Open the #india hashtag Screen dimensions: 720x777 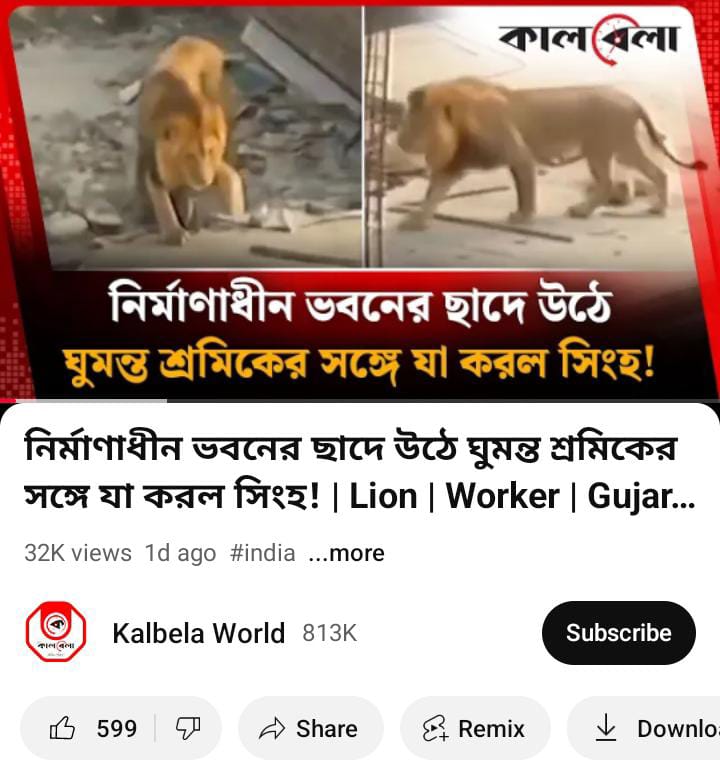tap(263, 553)
